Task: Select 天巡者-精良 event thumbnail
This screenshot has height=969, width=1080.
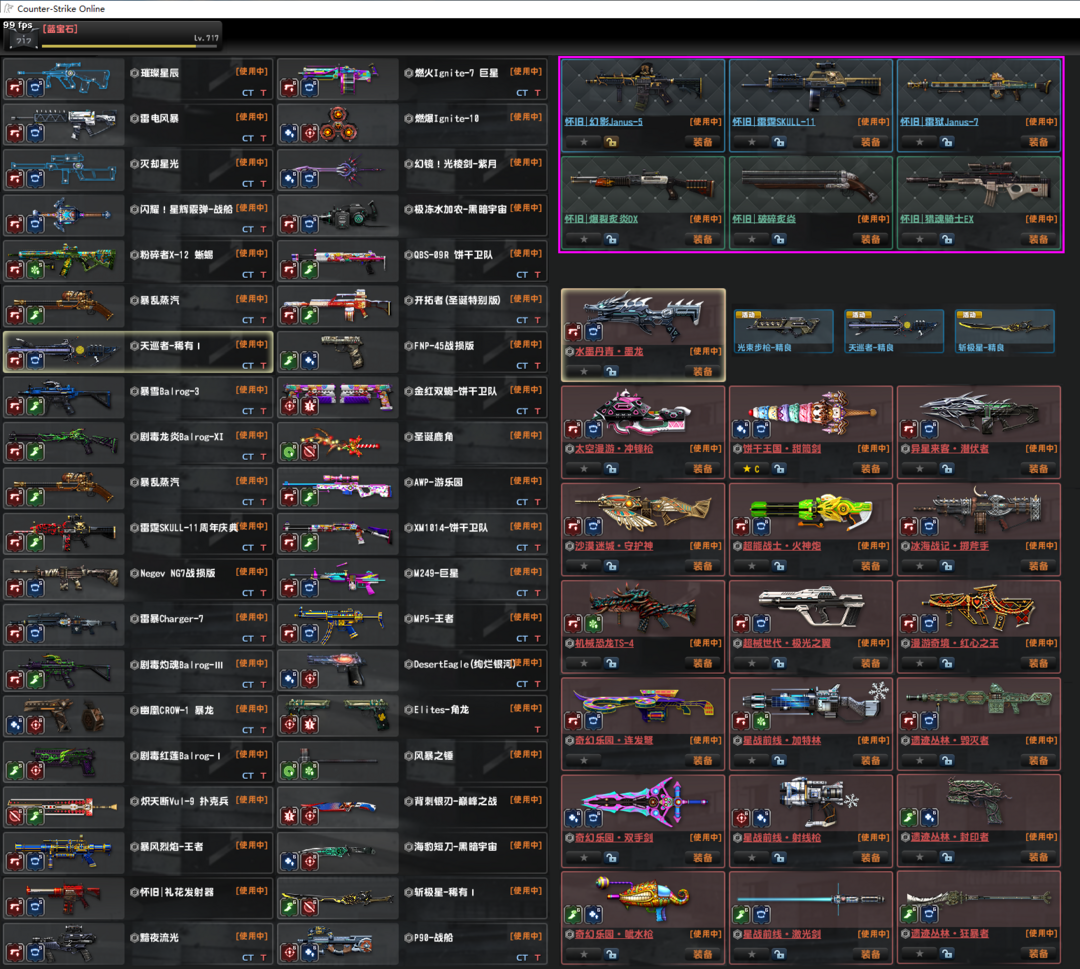Action: [x=893, y=331]
